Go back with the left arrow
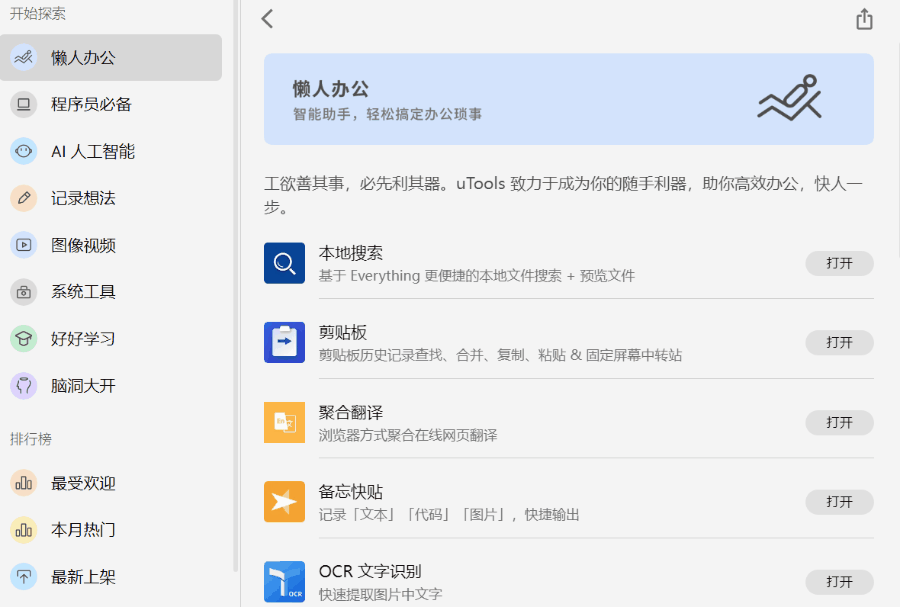900x607 pixels. pyautogui.click(x=267, y=19)
